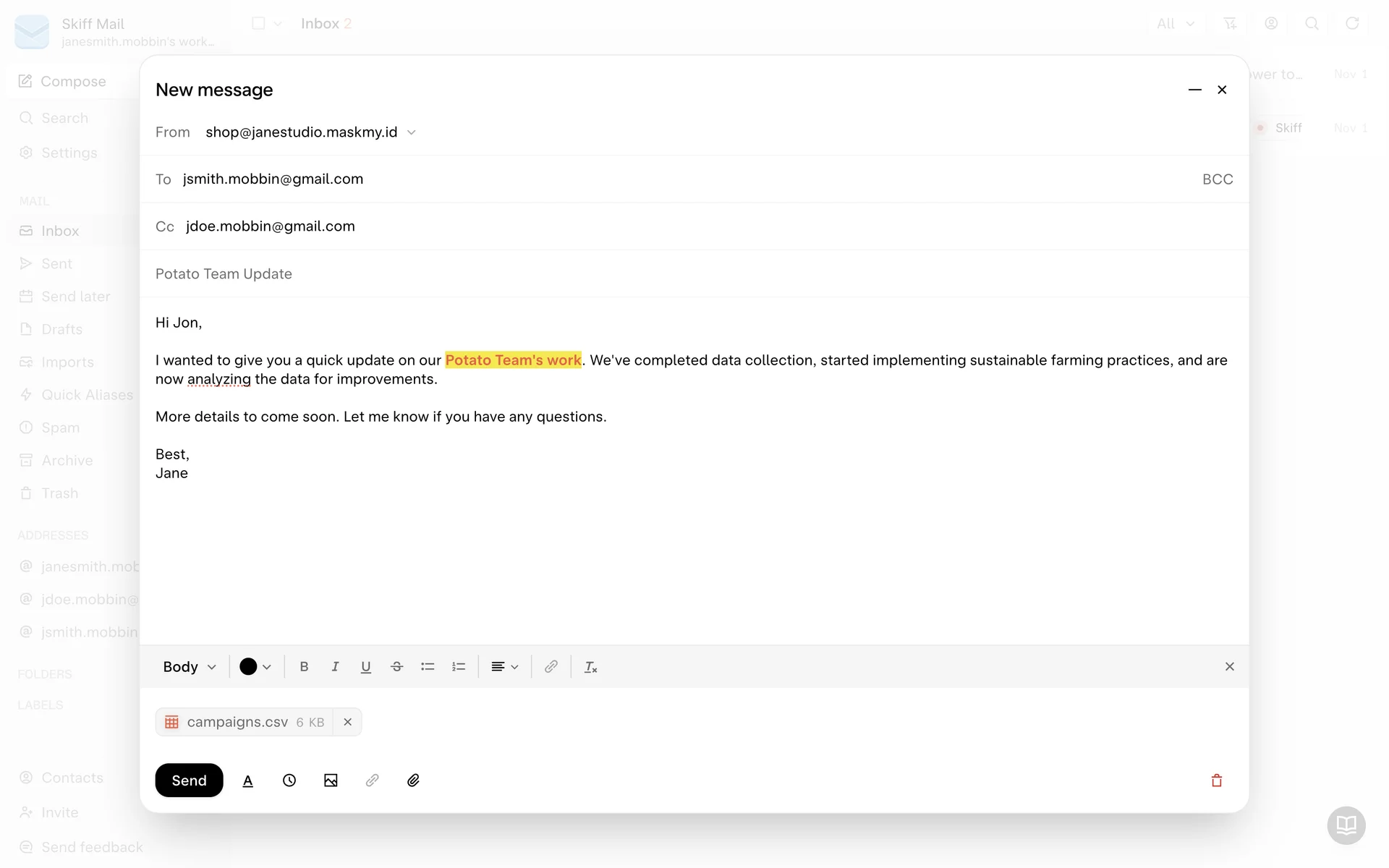1389x868 pixels.
Task: Apply italic formatting from the toolbar
Action: pos(335,667)
